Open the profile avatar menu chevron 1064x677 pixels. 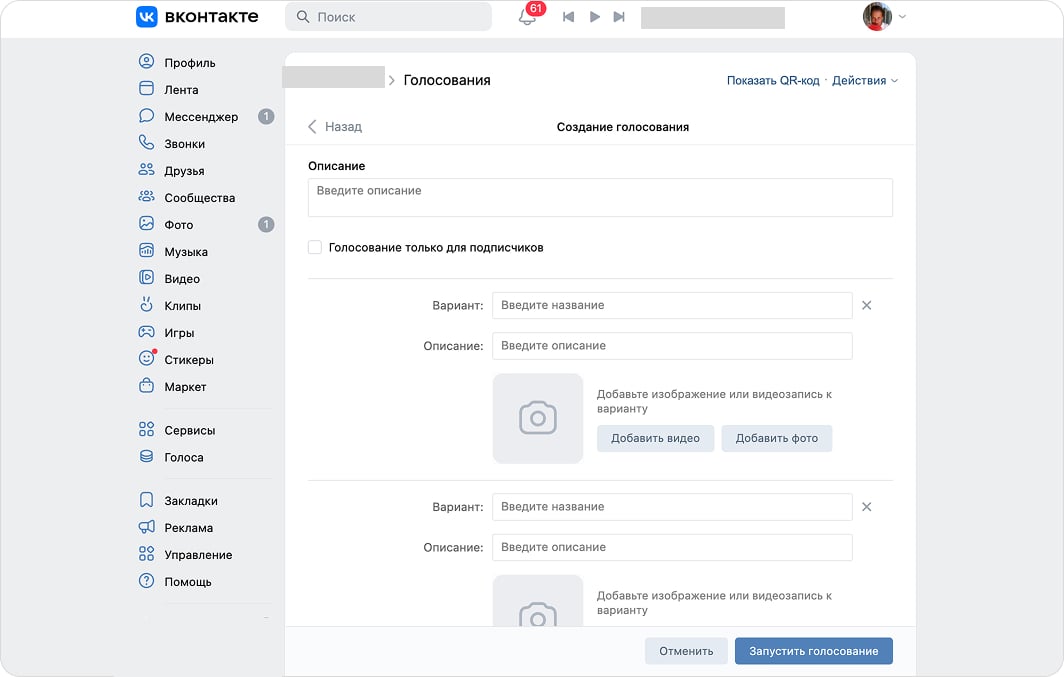[x=900, y=17]
